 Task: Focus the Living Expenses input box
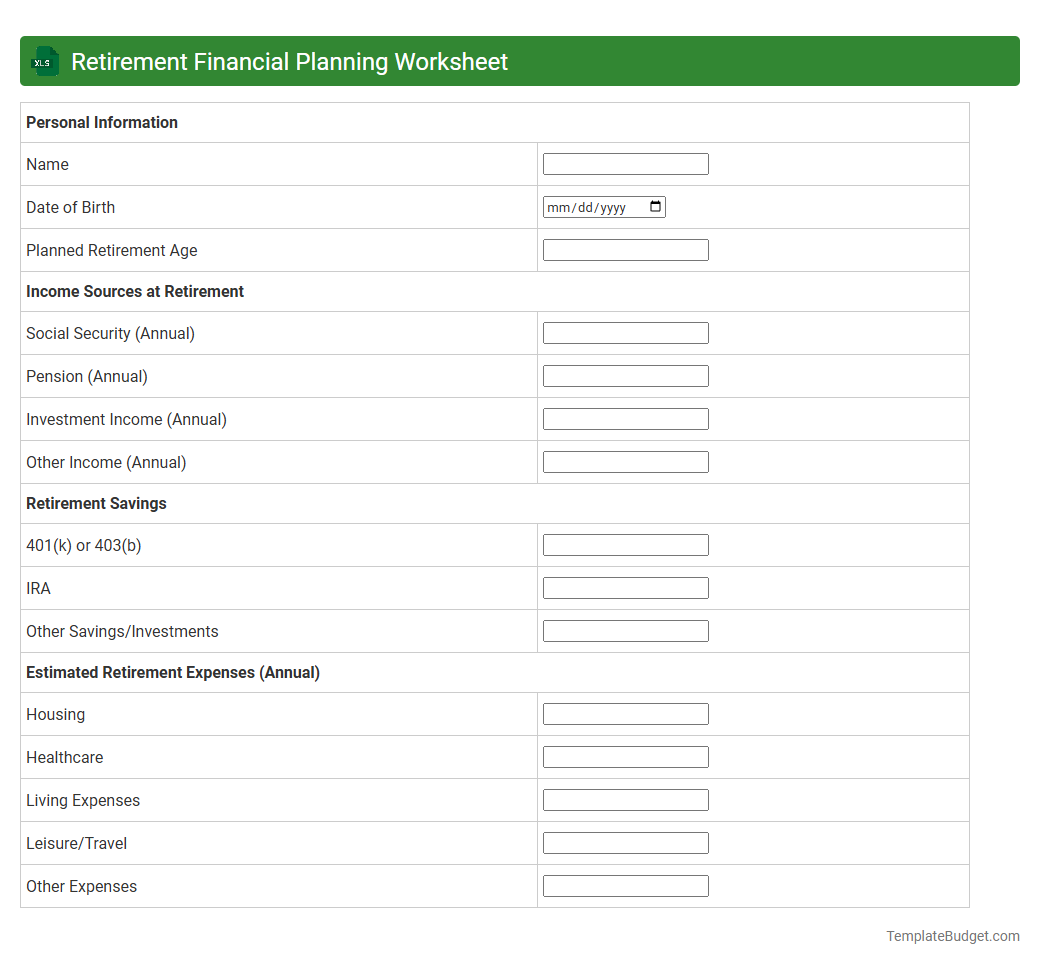pos(625,799)
